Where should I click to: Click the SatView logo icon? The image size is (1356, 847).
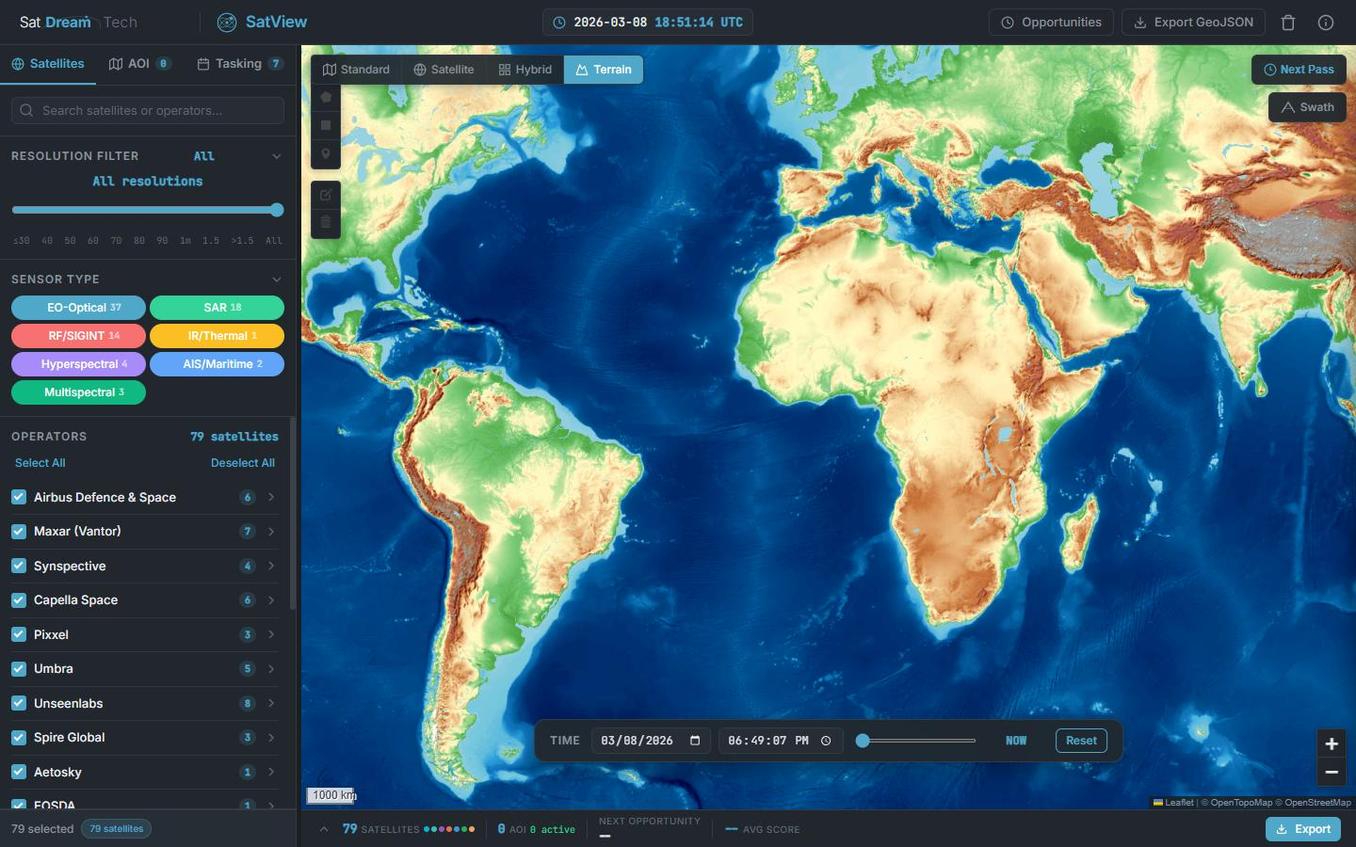point(224,21)
